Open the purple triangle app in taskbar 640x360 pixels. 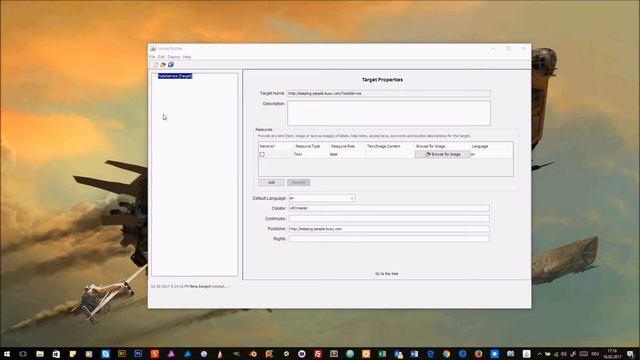click(x=171, y=354)
